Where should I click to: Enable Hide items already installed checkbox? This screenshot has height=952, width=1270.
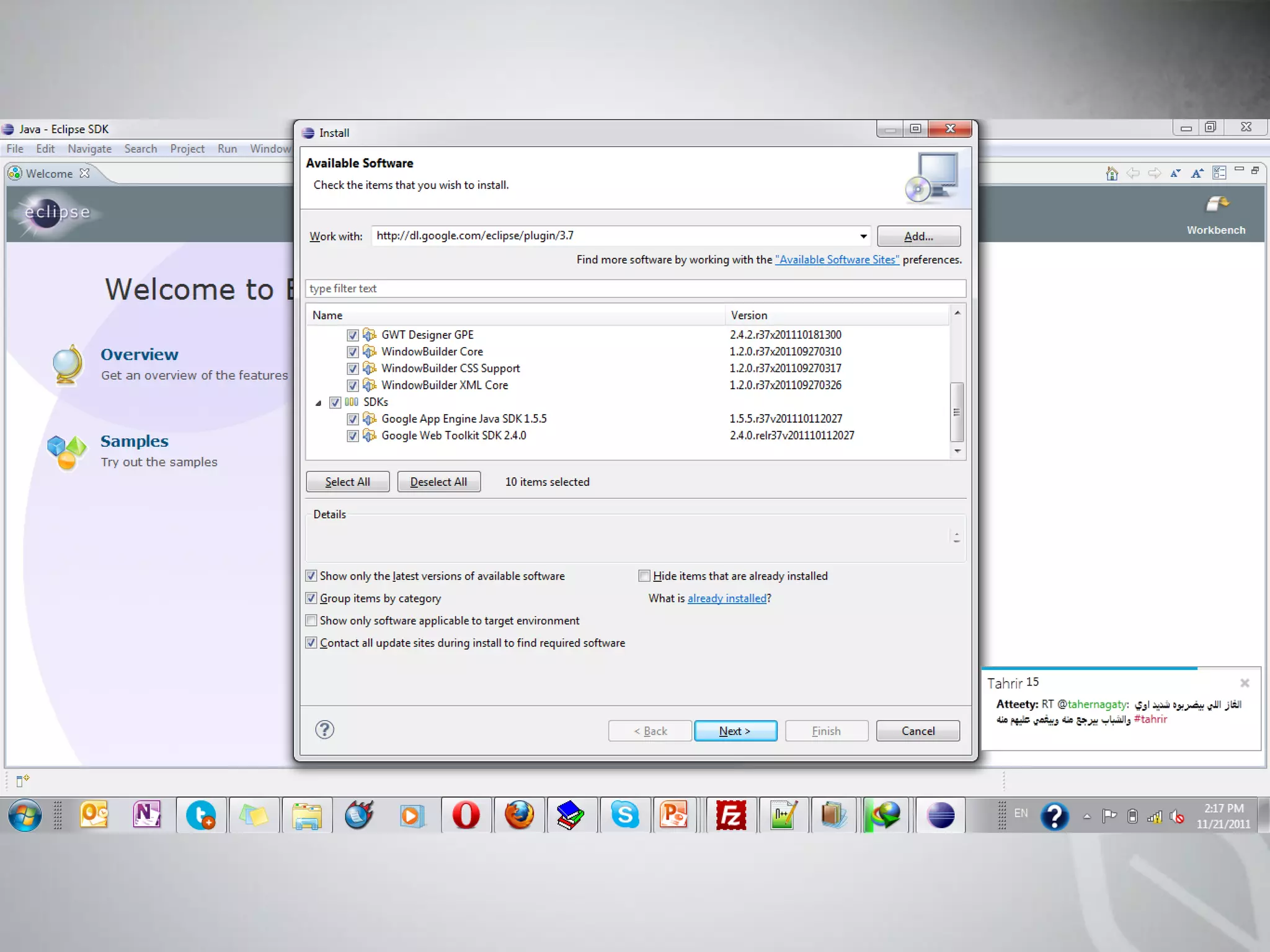[644, 576]
